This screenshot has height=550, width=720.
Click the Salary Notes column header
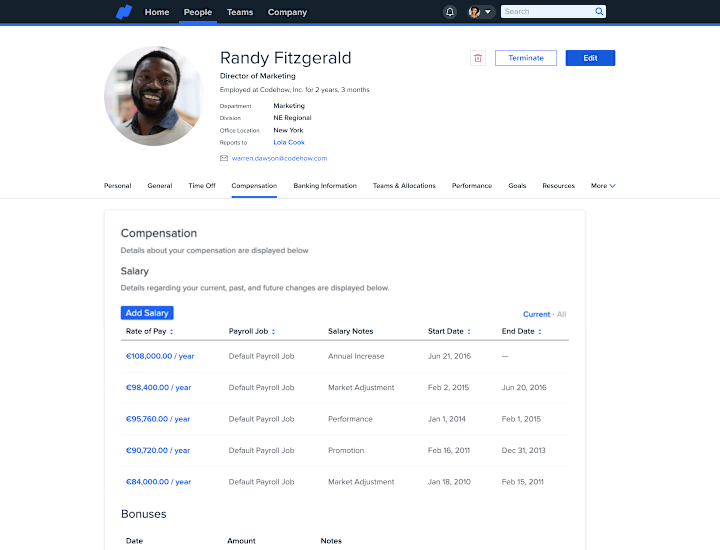coord(350,331)
